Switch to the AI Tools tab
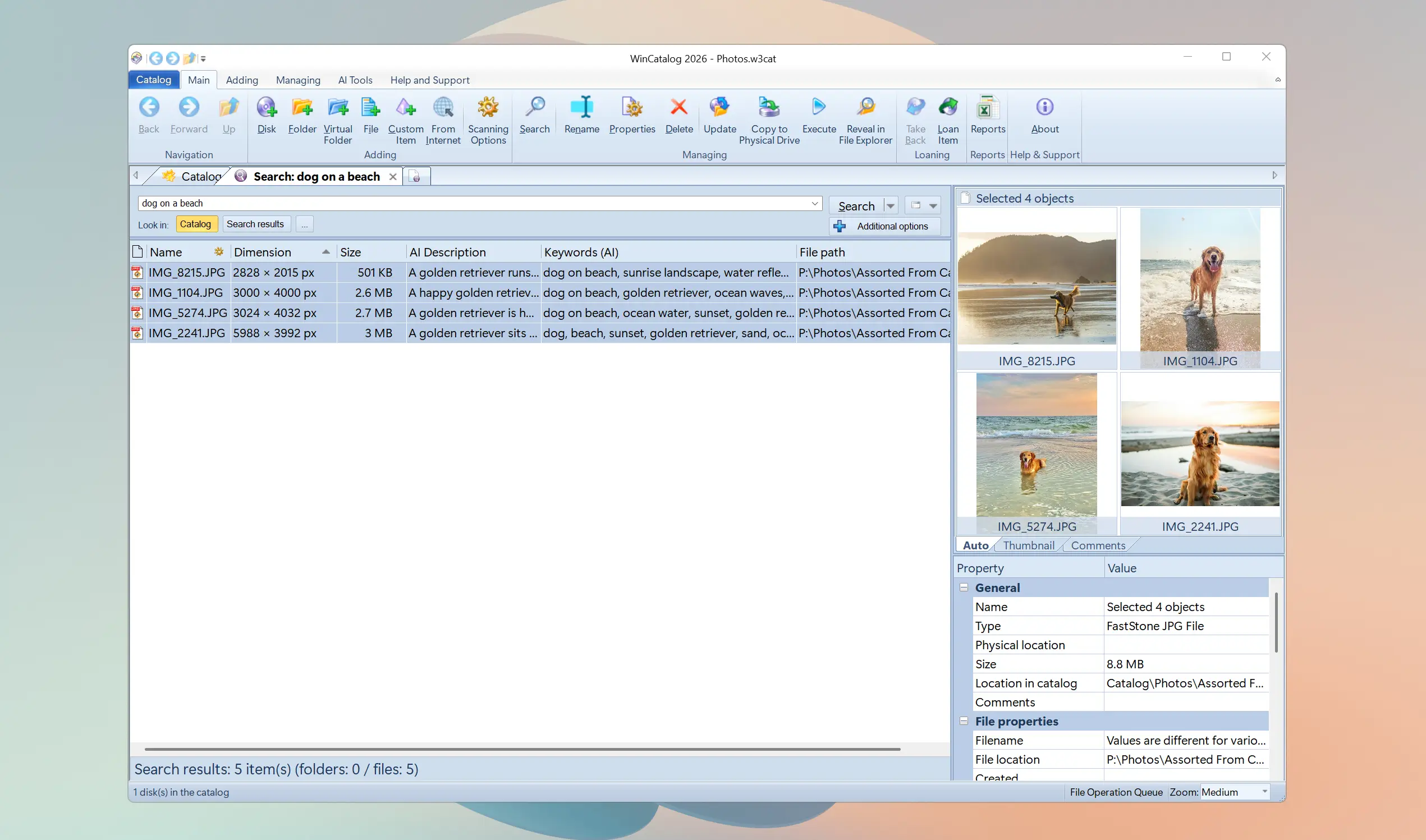 [355, 80]
